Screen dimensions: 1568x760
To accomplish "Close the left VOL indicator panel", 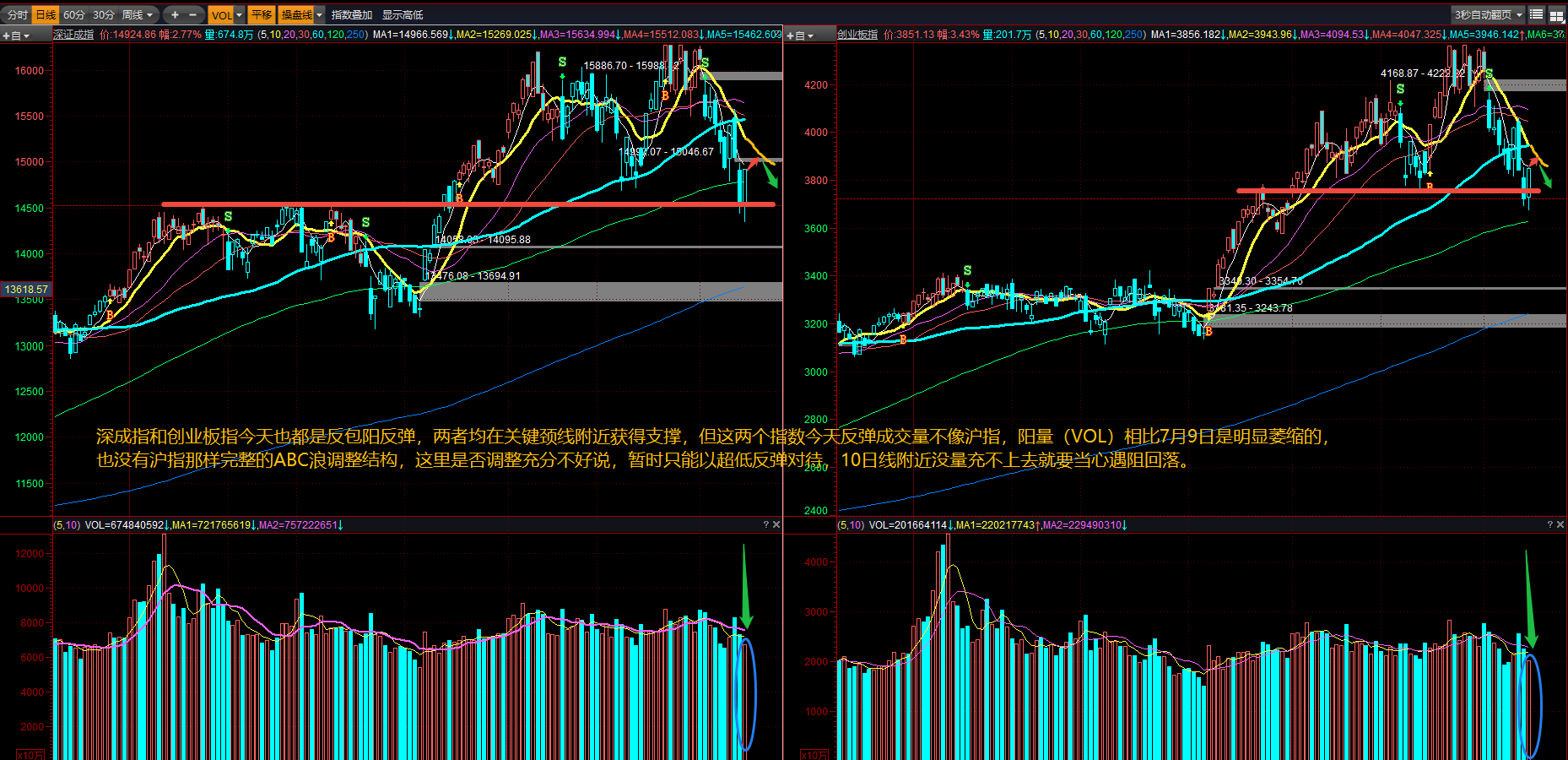I will tap(776, 524).
